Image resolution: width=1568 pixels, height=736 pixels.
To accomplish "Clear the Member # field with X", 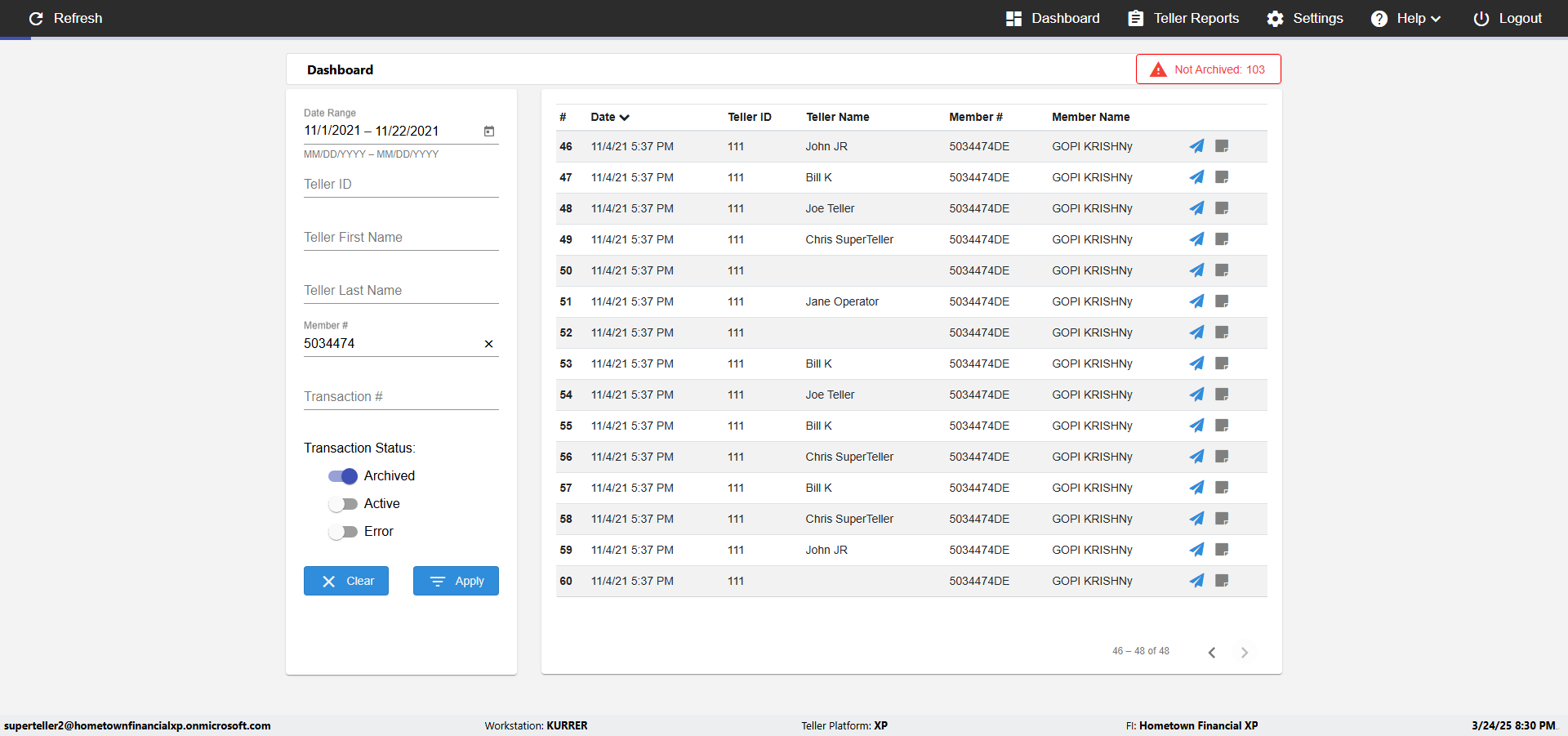I will point(488,344).
